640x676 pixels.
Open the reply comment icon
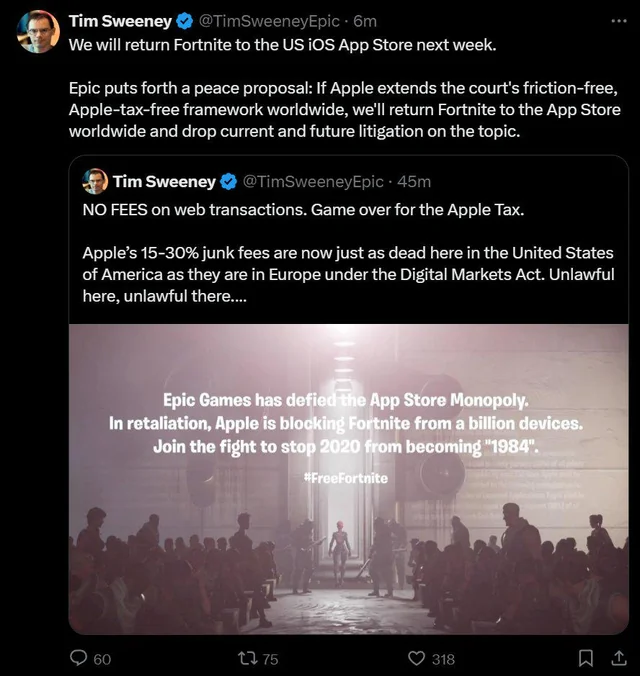[79, 658]
